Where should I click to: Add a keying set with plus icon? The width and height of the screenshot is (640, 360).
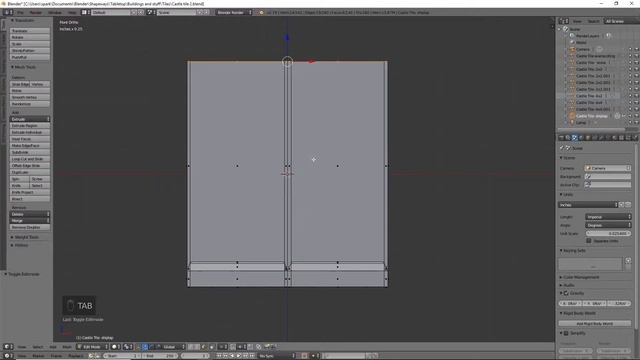click(628, 260)
